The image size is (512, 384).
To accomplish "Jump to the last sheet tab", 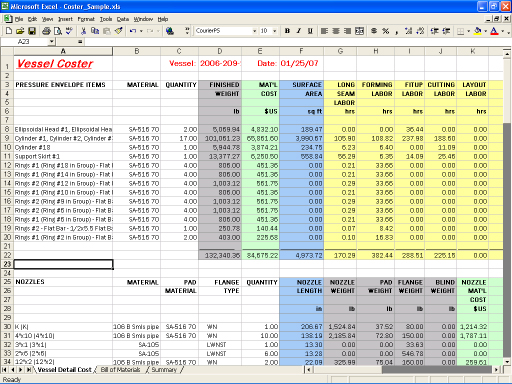I will tap(29, 369).
